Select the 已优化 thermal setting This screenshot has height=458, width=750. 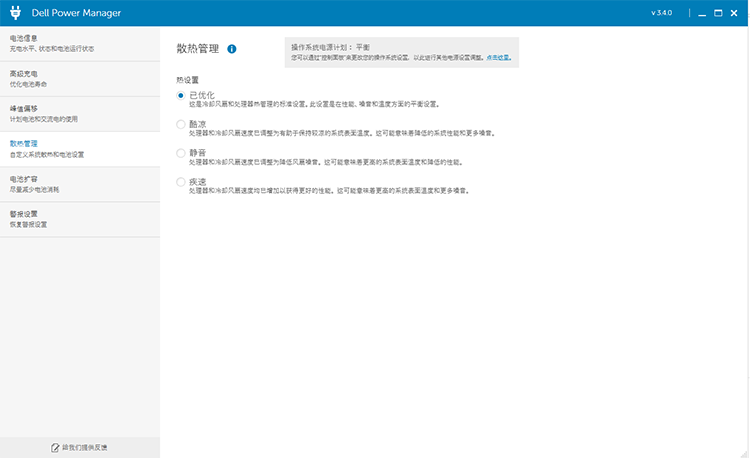pyautogui.click(x=180, y=96)
